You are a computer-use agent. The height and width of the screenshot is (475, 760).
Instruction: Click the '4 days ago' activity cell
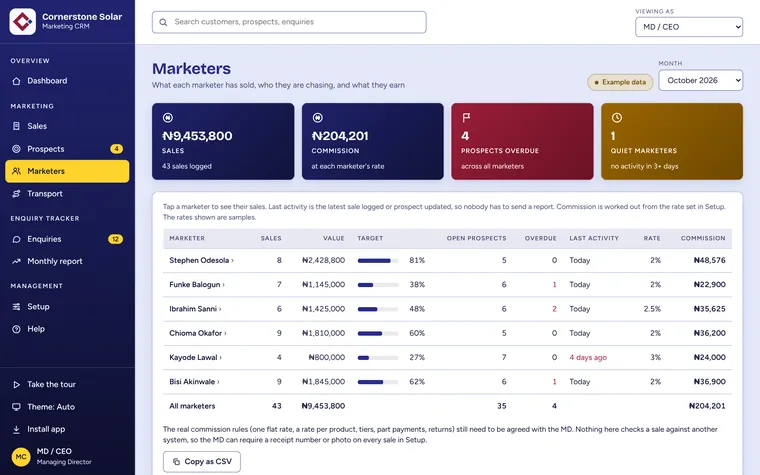588,358
